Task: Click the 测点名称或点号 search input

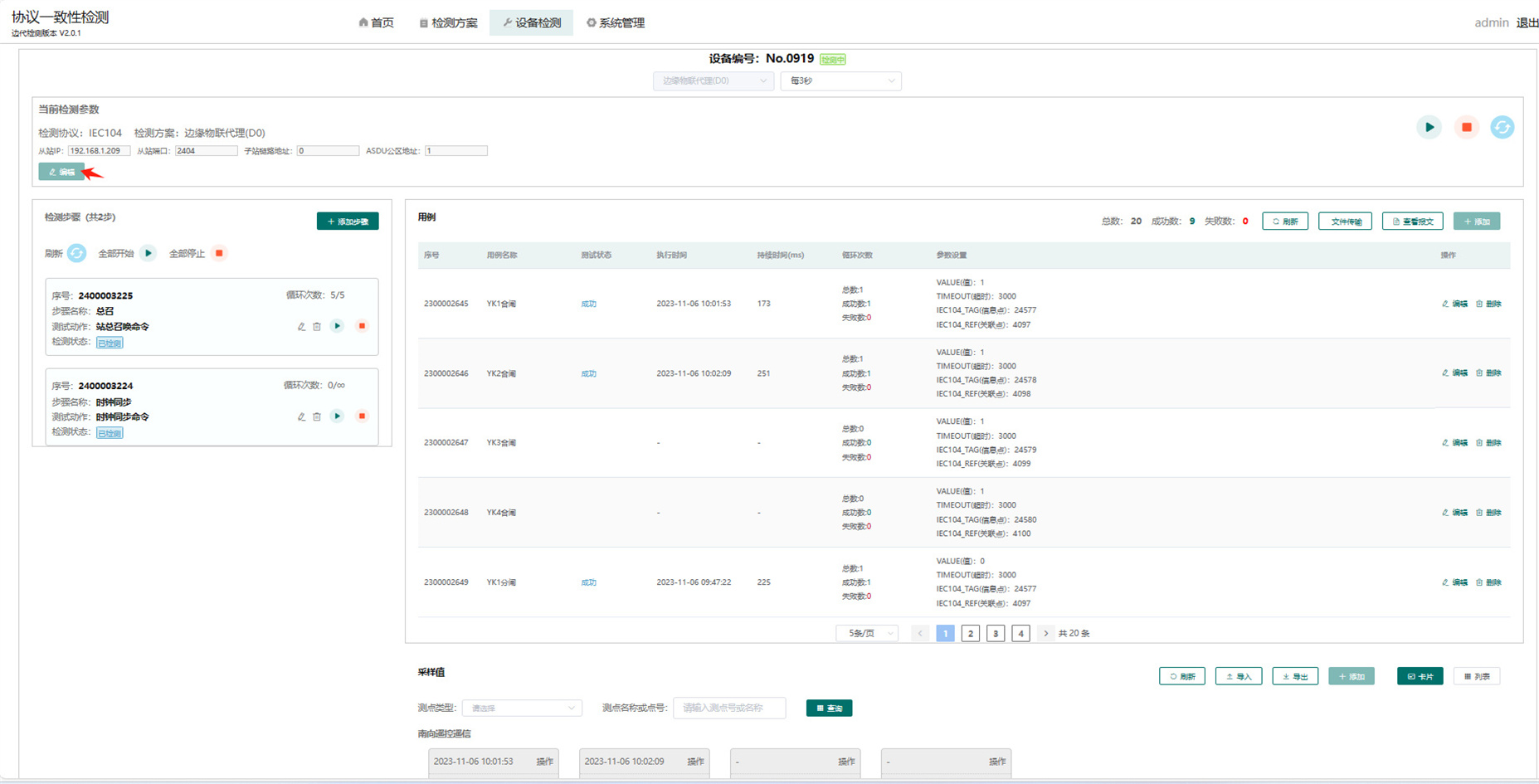Action: 729,708
